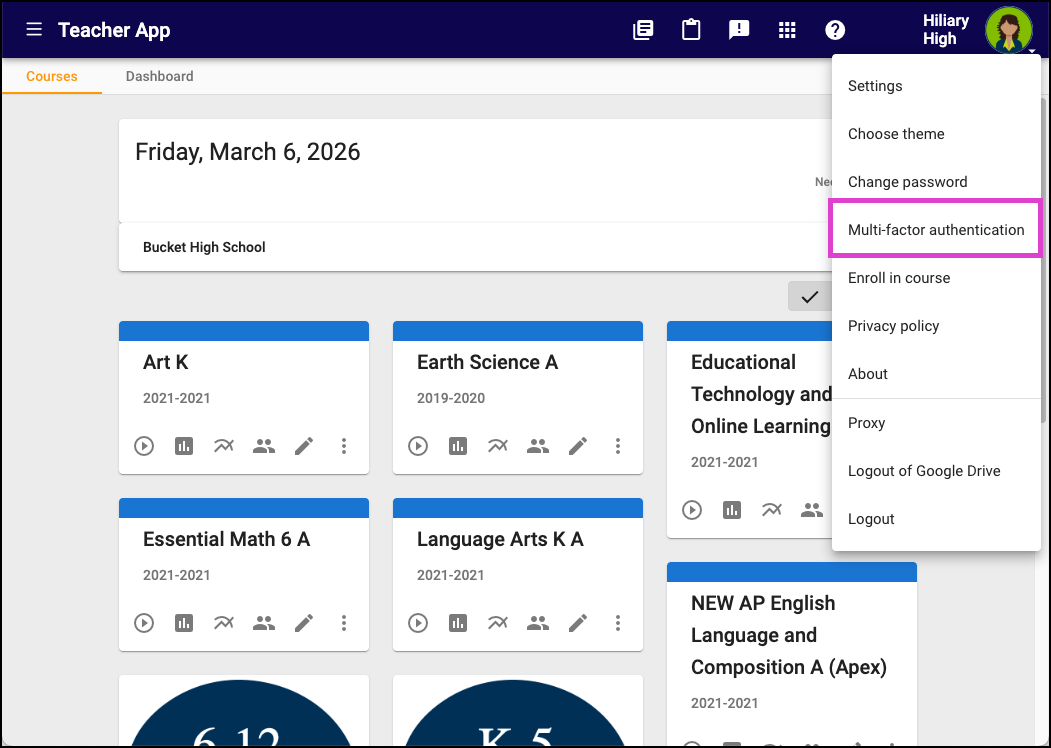This screenshot has height=748, width=1051.
Task: Open the Art K students people icon
Action: tap(264, 446)
